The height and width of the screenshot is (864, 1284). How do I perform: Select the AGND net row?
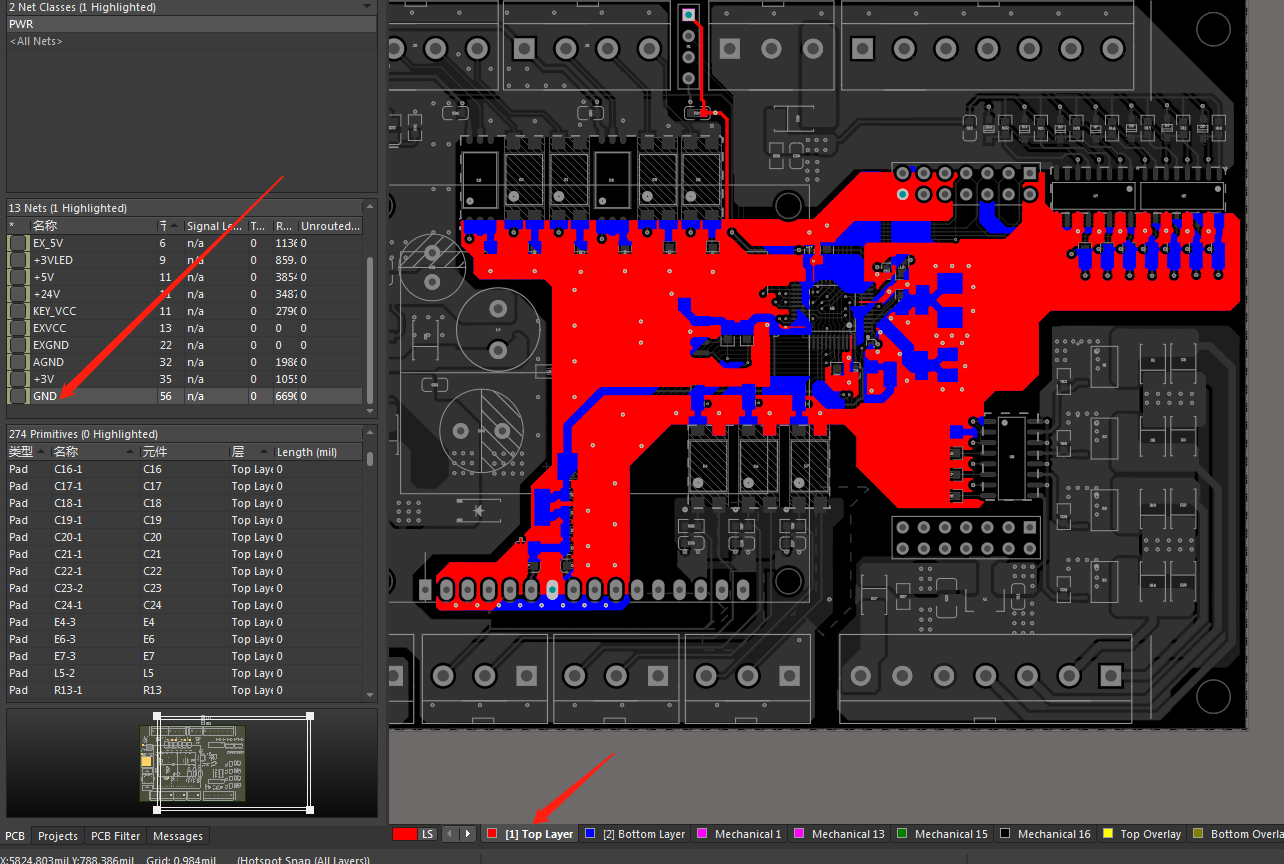(x=186, y=362)
